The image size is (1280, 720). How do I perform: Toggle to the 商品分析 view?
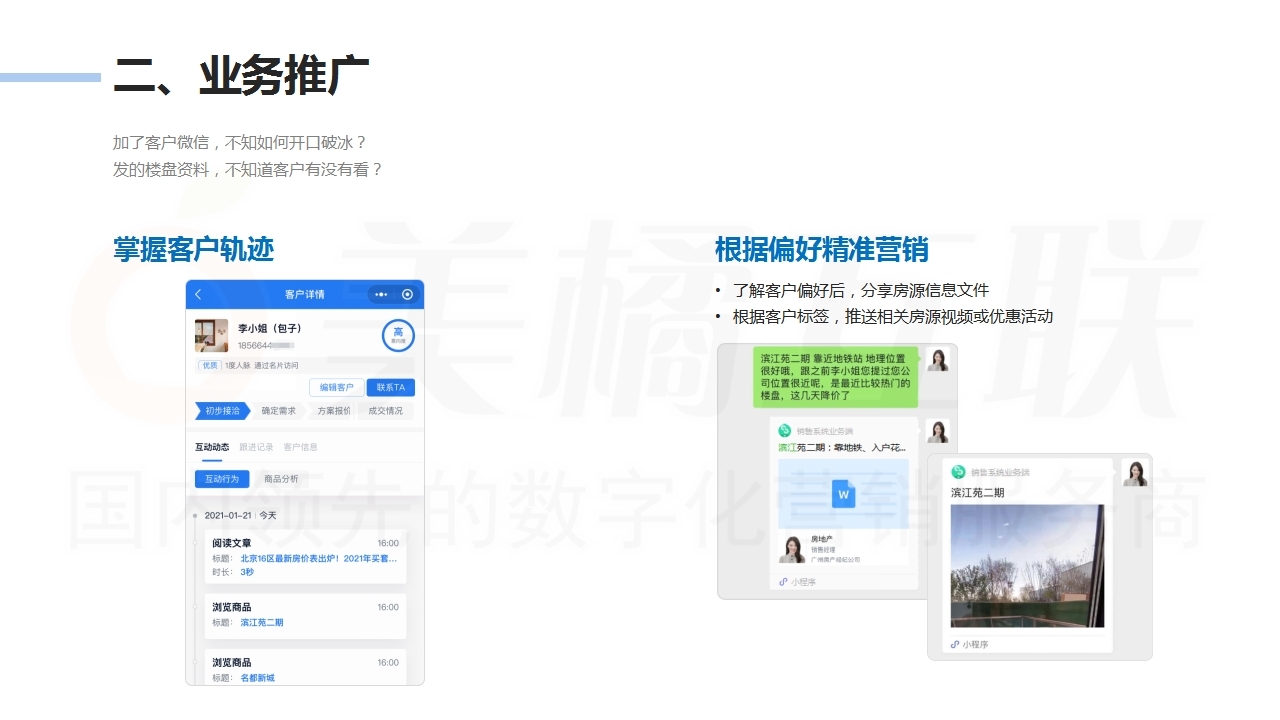pos(281,479)
